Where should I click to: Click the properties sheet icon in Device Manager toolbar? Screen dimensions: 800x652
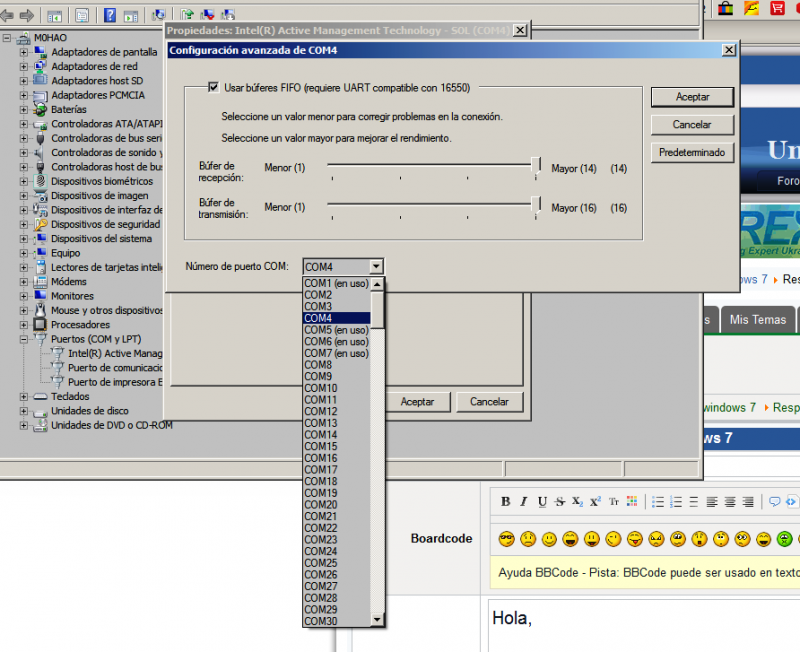coord(82,15)
